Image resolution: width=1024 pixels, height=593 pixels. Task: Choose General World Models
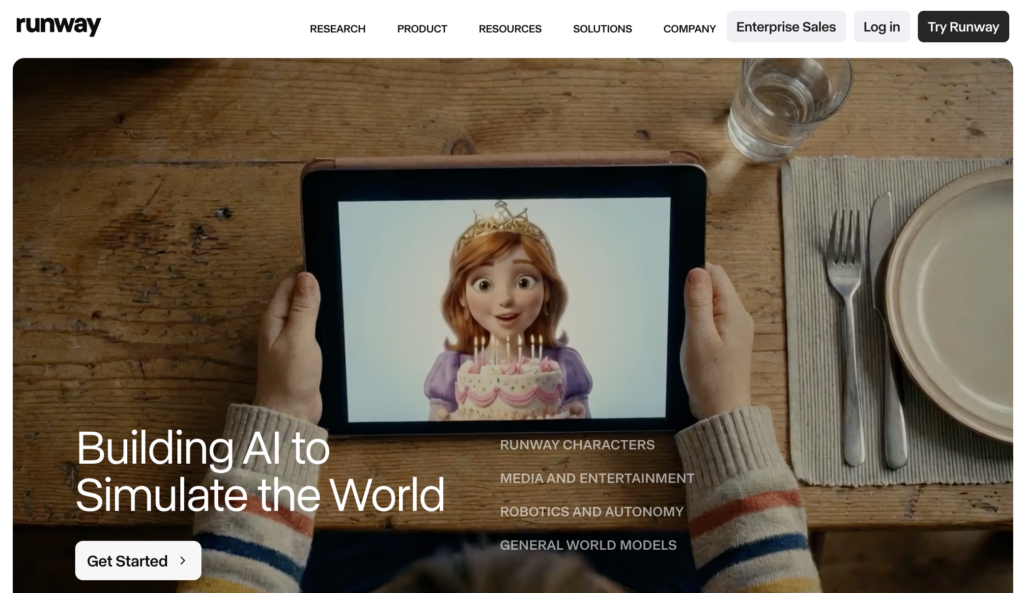point(588,545)
